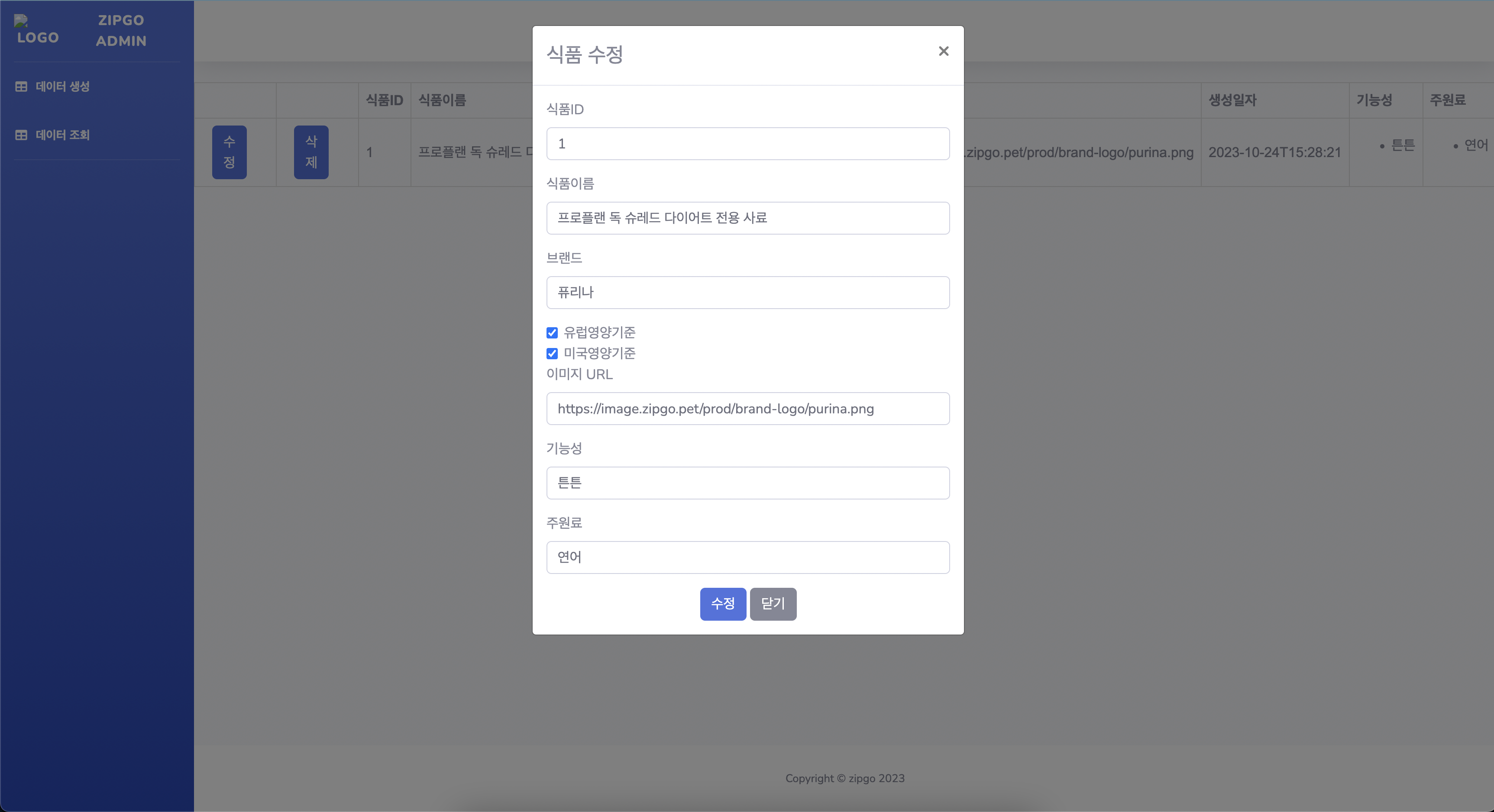Image resolution: width=1494 pixels, height=812 pixels.
Task: Click the 식품ID input field
Action: (747, 144)
